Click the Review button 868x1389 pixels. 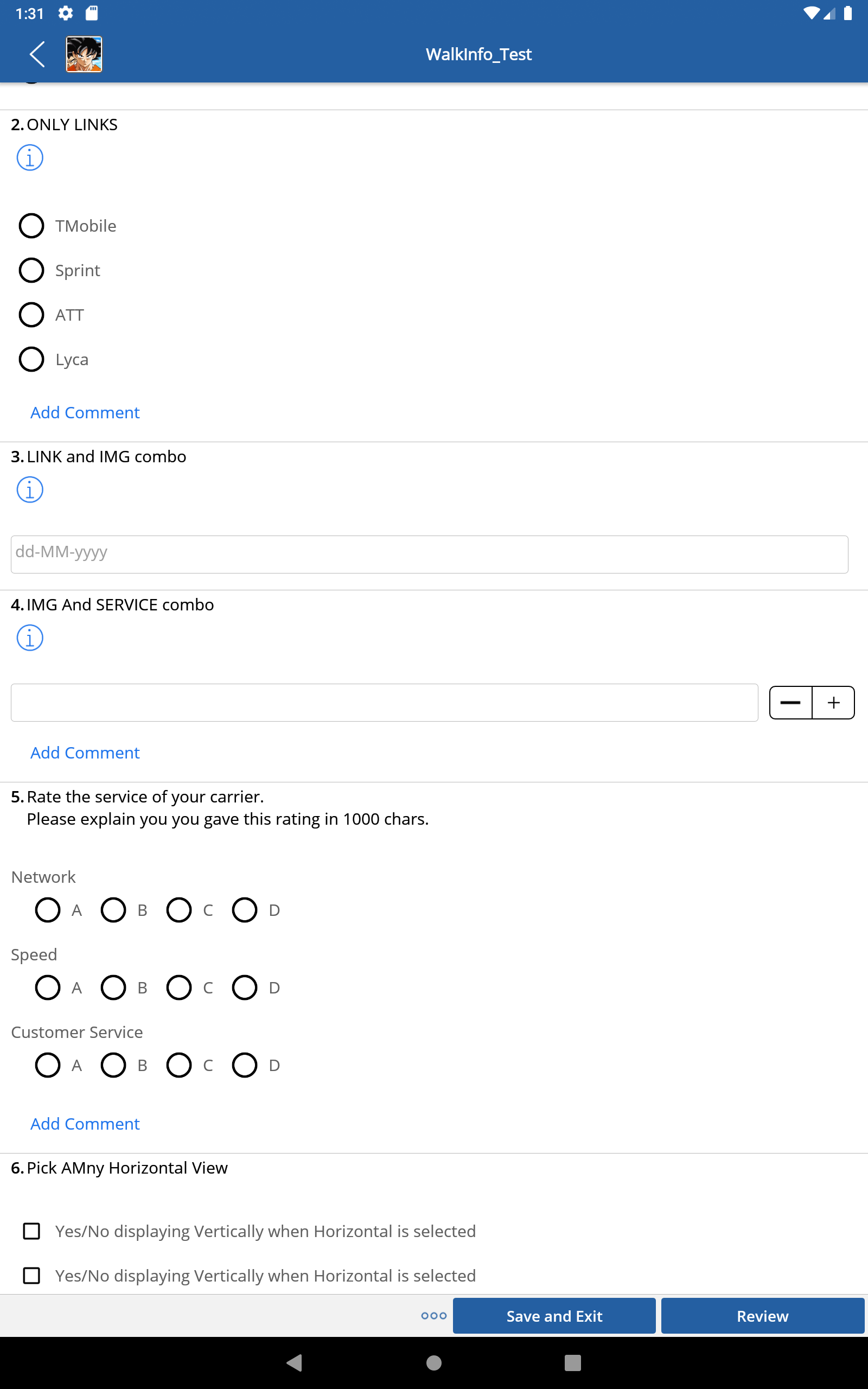tap(762, 1316)
